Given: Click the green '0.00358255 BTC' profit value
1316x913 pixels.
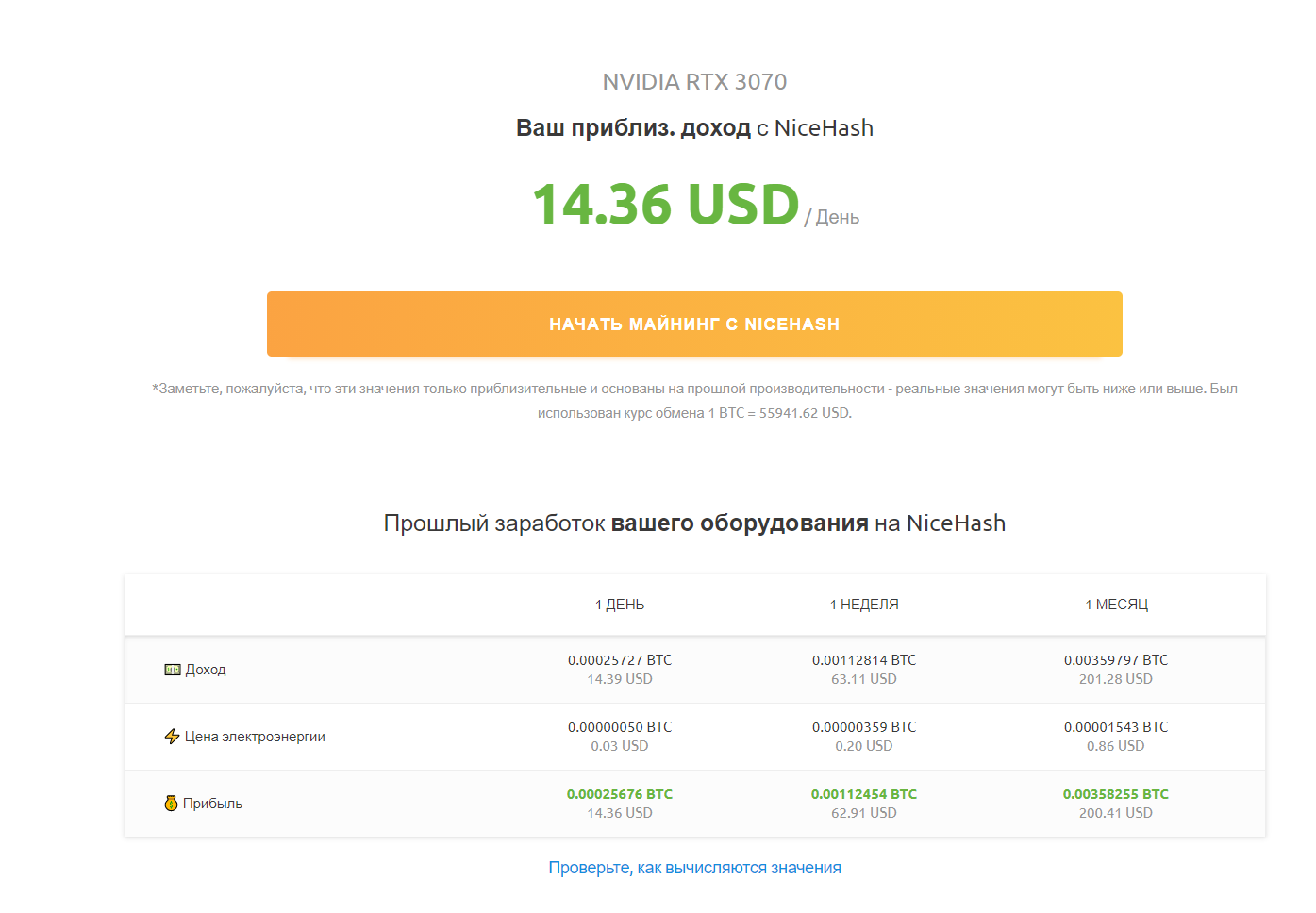Looking at the screenshot, I should [1116, 794].
